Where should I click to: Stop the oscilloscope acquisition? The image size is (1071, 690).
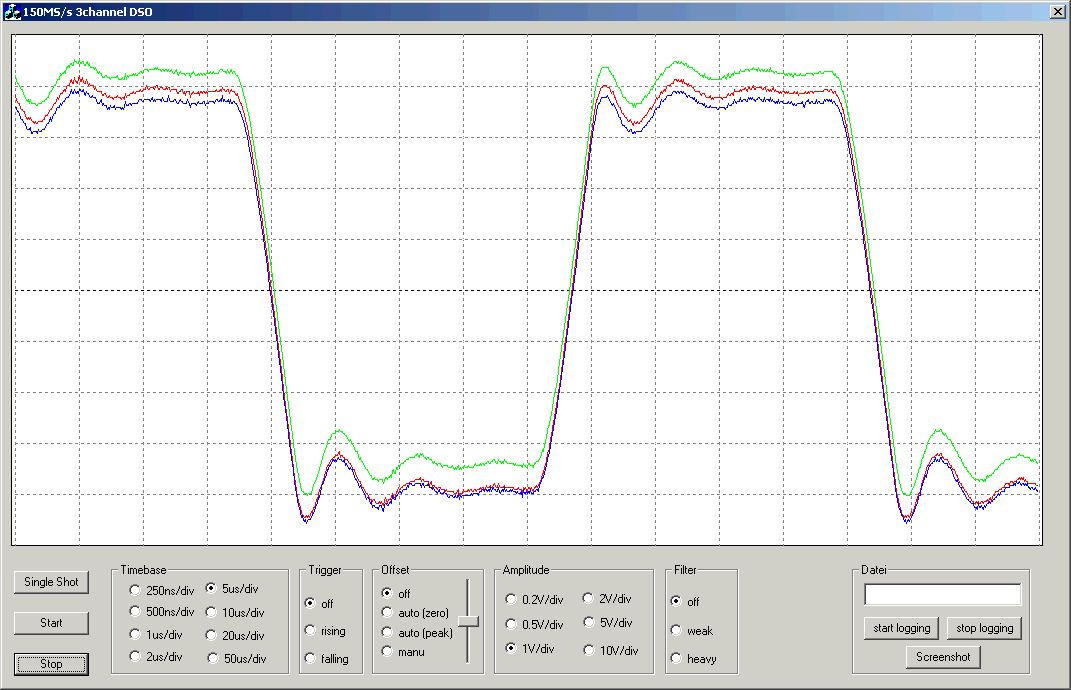coord(51,664)
